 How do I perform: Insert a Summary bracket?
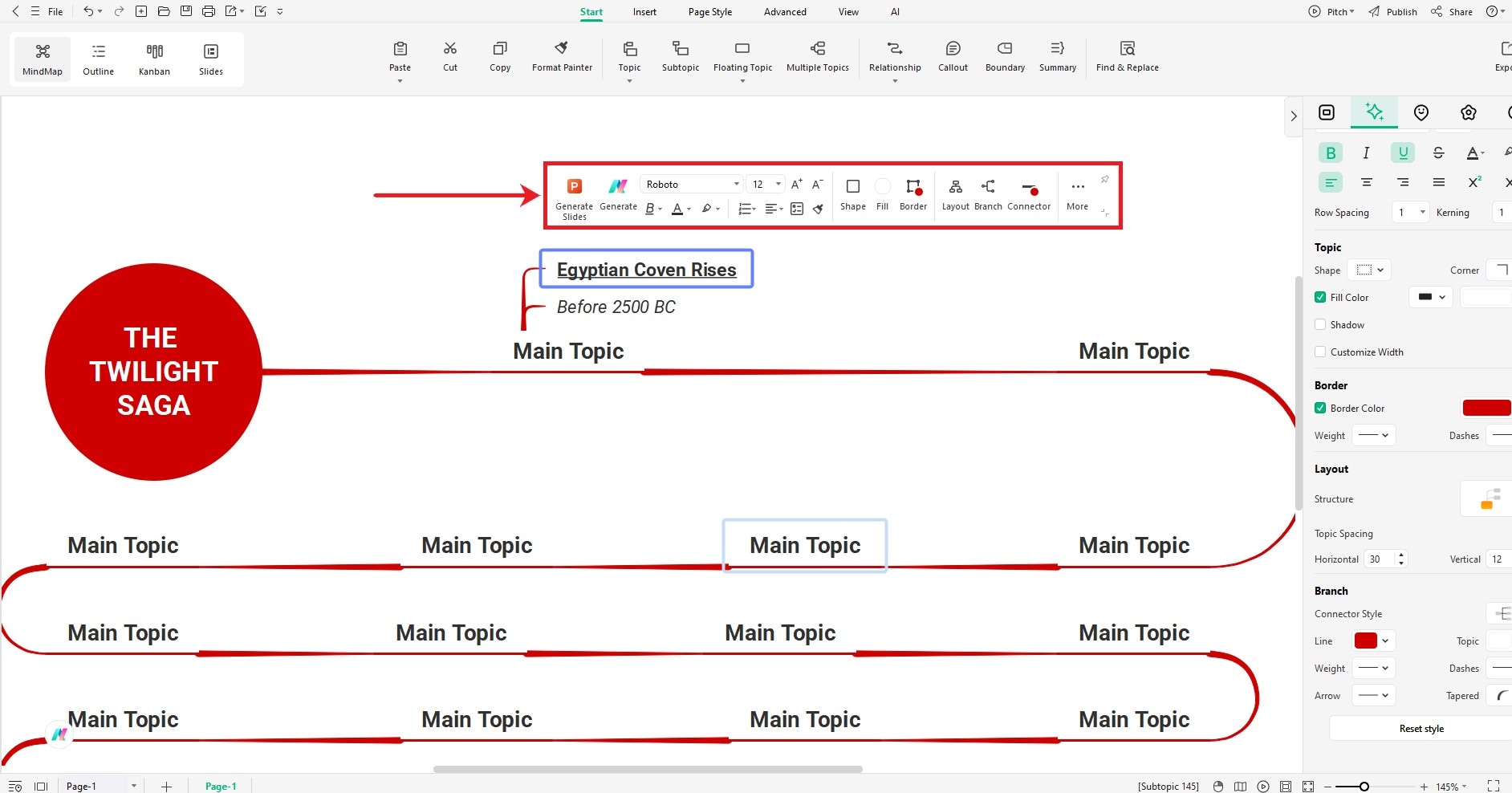tap(1058, 56)
